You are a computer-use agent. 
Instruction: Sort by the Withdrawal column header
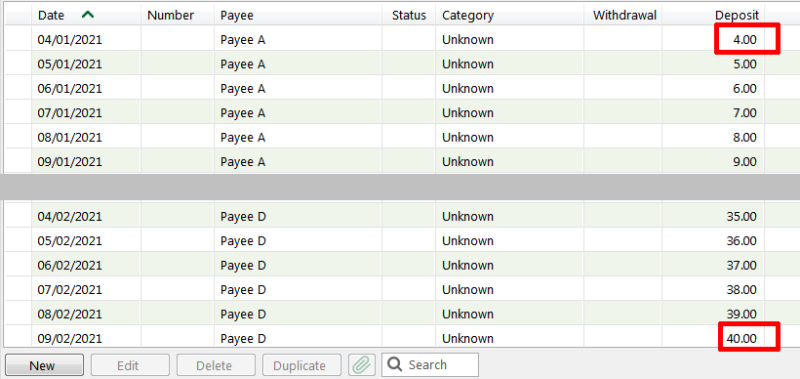tap(624, 15)
